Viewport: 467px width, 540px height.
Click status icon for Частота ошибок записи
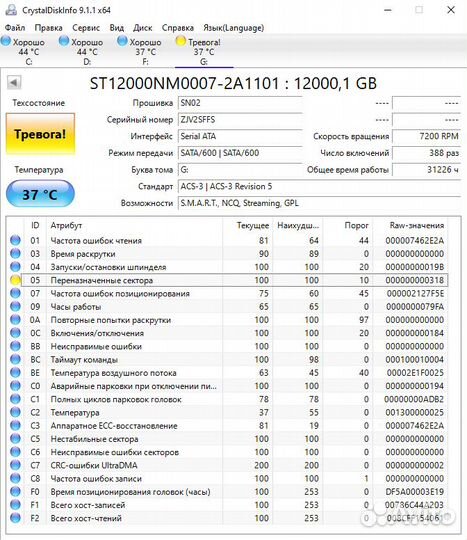coord(15,478)
